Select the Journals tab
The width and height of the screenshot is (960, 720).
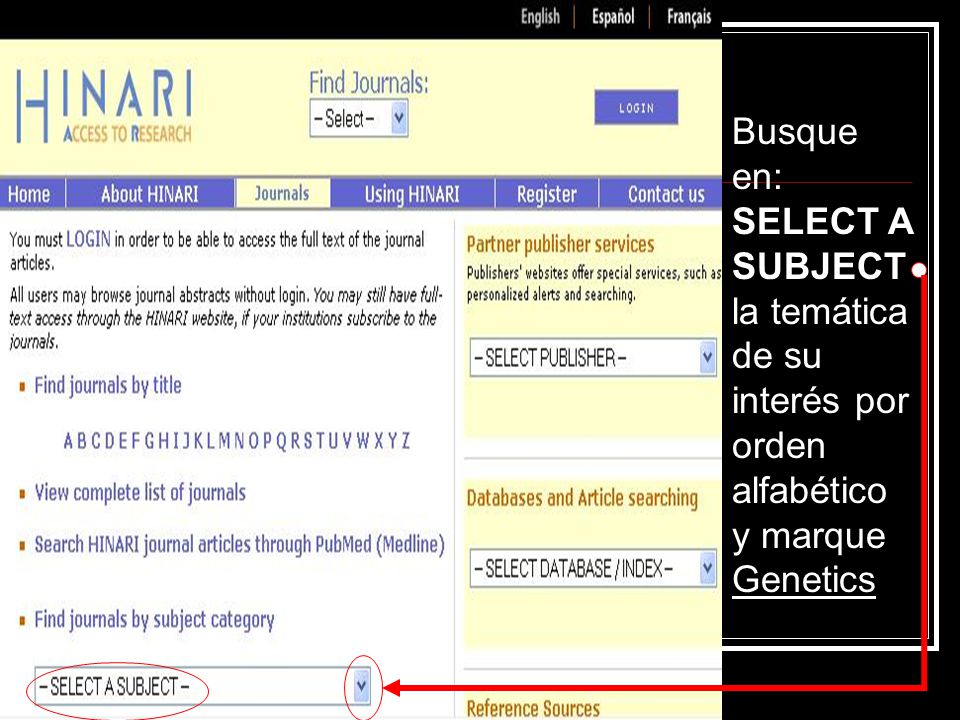point(282,193)
